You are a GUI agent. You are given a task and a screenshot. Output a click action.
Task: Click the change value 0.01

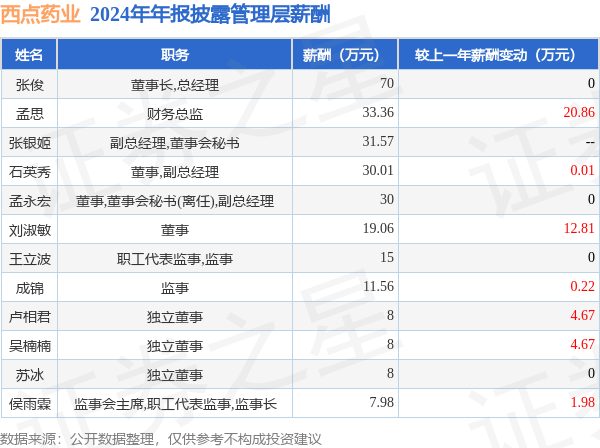tap(582, 171)
